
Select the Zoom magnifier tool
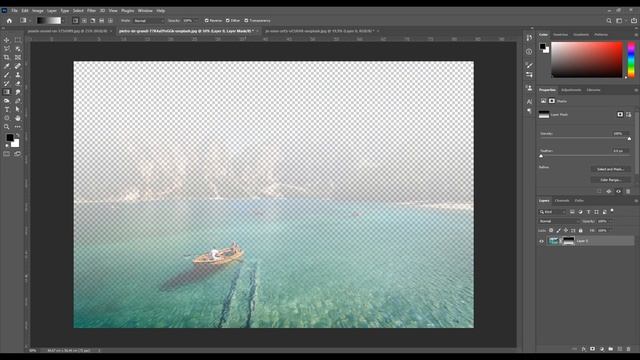[7, 127]
